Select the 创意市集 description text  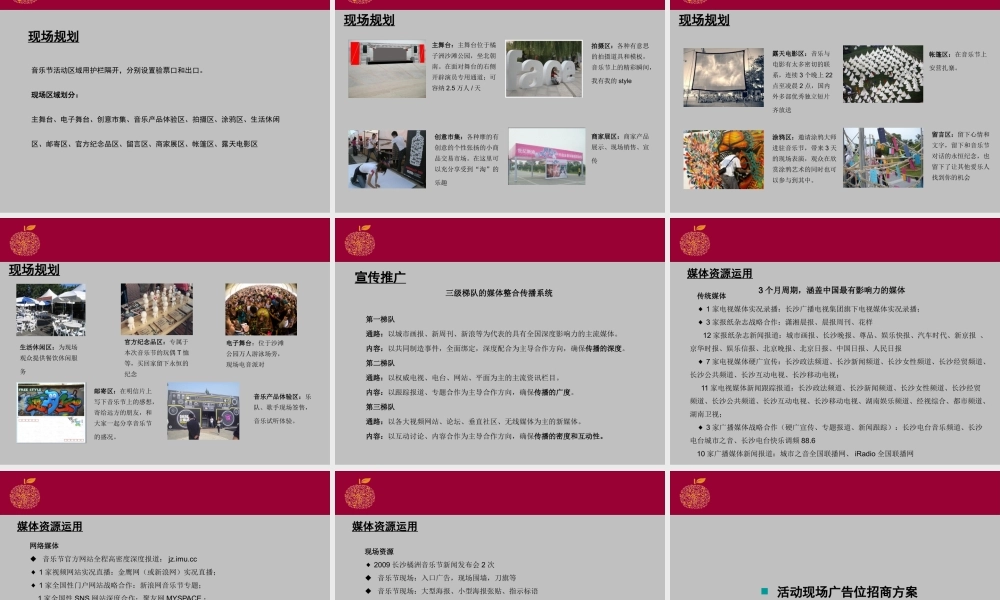466,159
